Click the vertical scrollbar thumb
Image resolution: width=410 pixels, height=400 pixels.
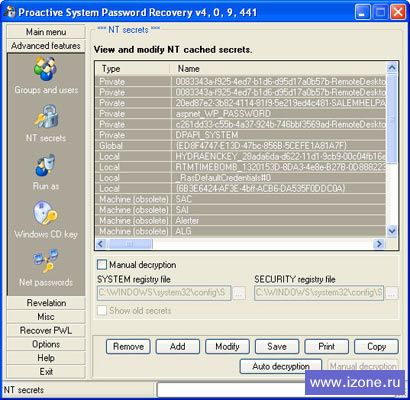(392, 119)
